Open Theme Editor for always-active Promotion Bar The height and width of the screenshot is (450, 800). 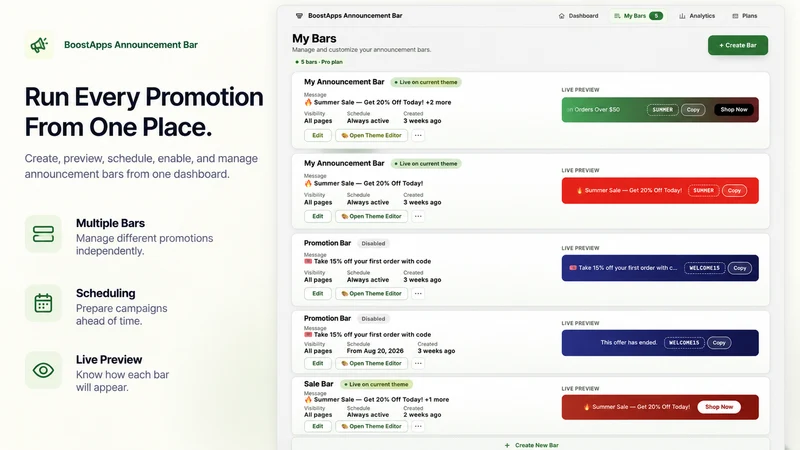(371, 293)
